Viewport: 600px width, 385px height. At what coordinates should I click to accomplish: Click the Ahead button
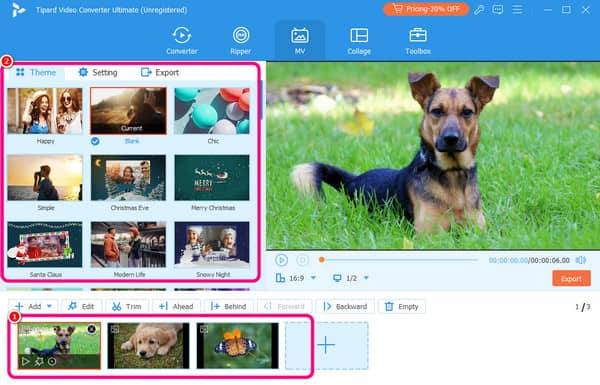click(x=176, y=307)
